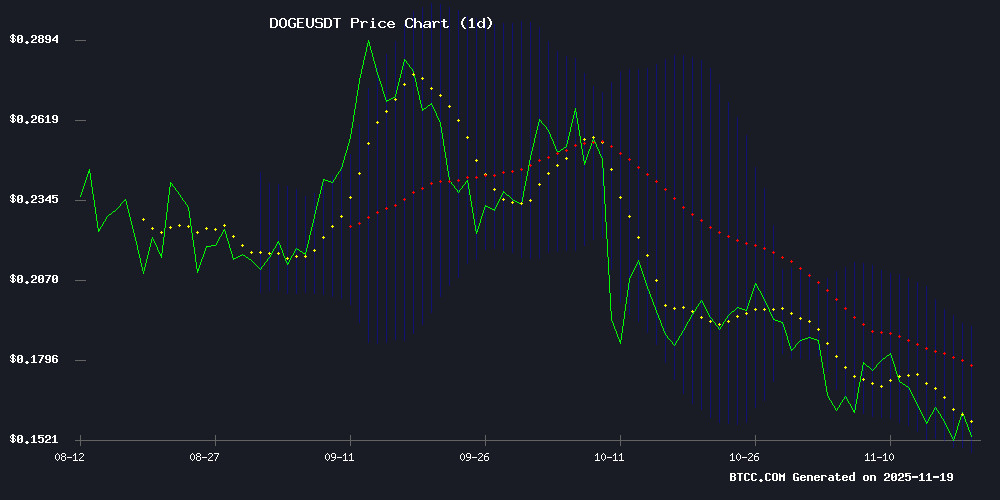Click the 2025-11-19 generation date text
Image resolution: width=1000 pixels, height=500 pixels.
click(x=923, y=478)
